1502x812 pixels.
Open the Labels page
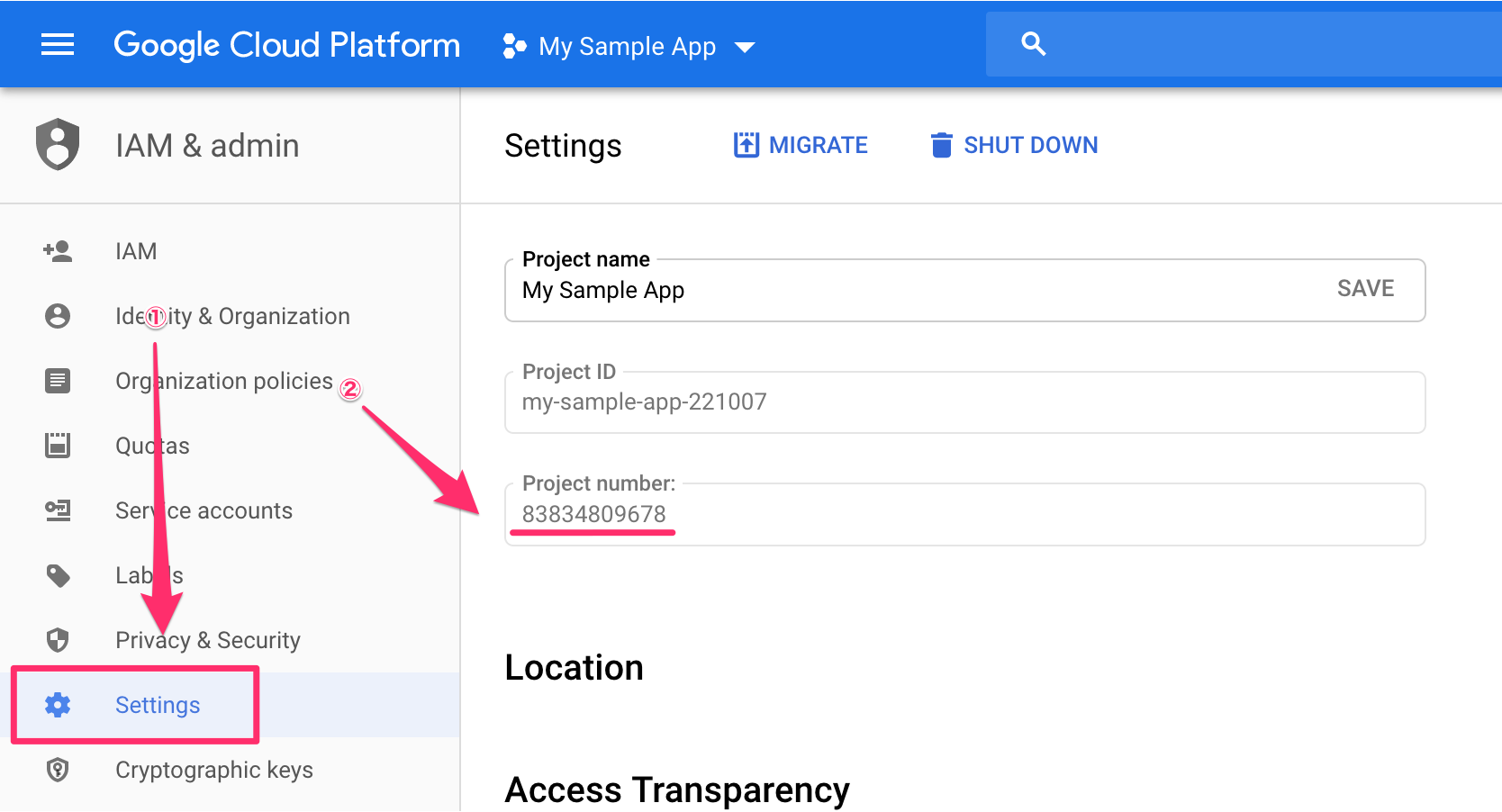pos(230,575)
